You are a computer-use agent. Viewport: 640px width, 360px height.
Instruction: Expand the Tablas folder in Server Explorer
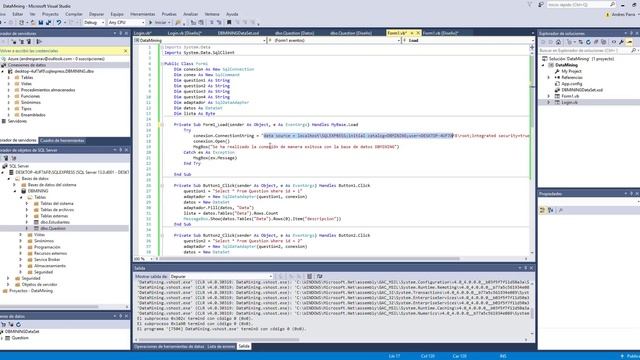tap(9, 78)
